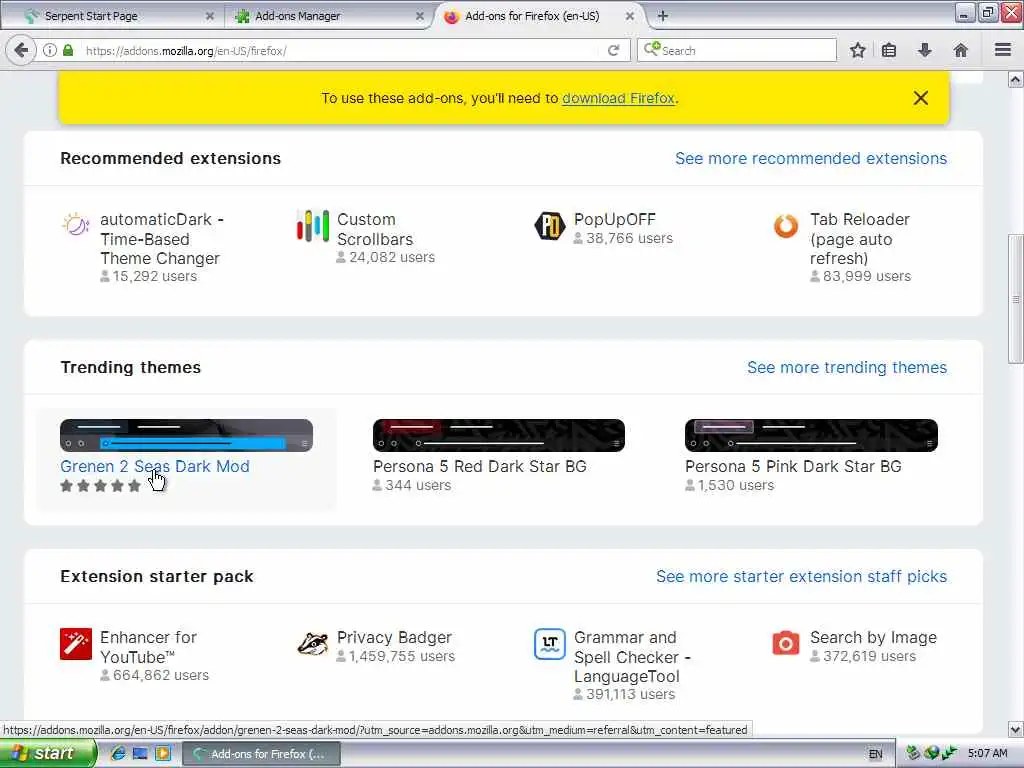Image resolution: width=1024 pixels, height=768 pixels.
Task: Go to the home page icon
Action: click(x=961, y=50)
